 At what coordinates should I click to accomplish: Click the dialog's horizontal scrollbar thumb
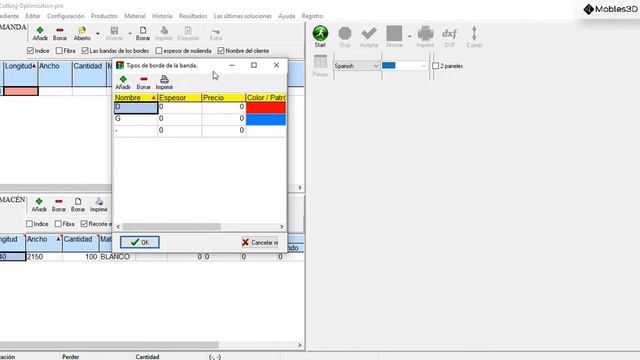171,227
